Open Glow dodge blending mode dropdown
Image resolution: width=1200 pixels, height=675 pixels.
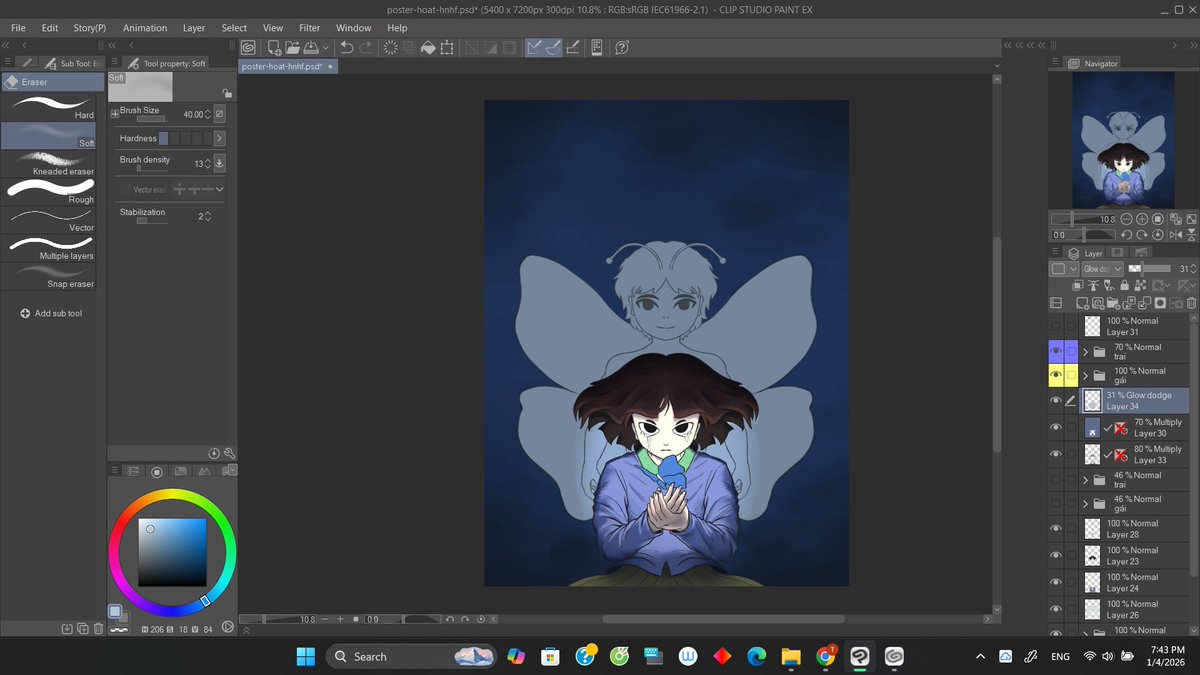[1101, 269]
